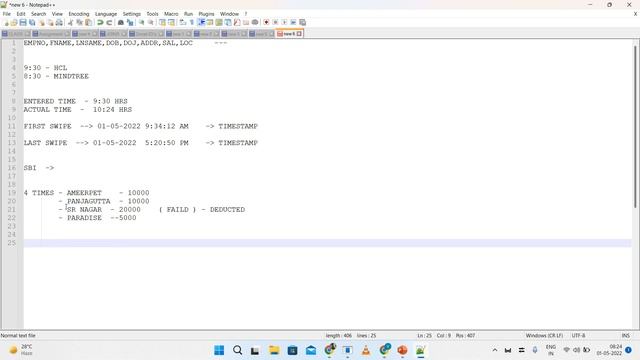This screenshot has width=640, height=360.
Task: Click the vertical scrollbar thumb
Action: pos(636,127)
